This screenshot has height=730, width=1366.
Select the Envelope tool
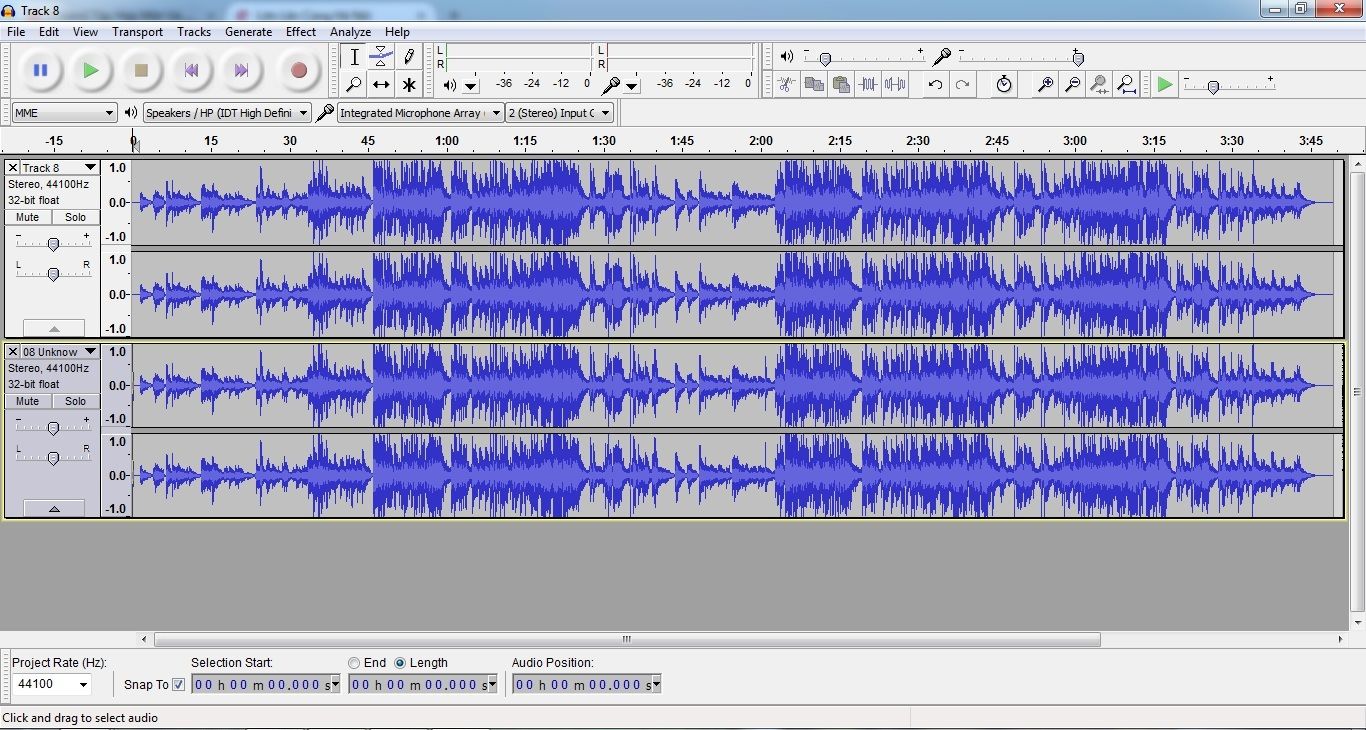(x=381, y=57)
